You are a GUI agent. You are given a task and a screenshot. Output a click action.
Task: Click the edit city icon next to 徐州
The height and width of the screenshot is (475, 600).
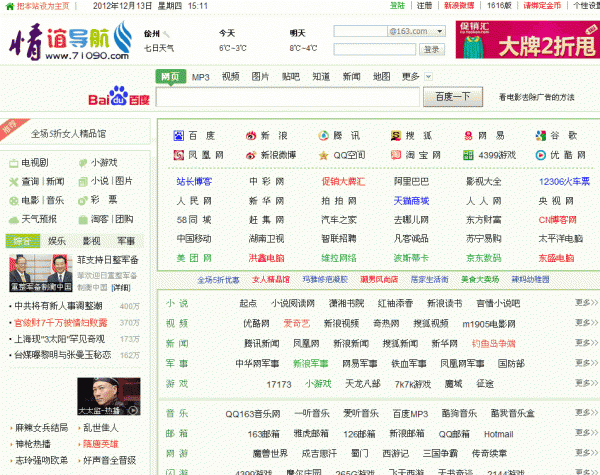pos(166,34)
